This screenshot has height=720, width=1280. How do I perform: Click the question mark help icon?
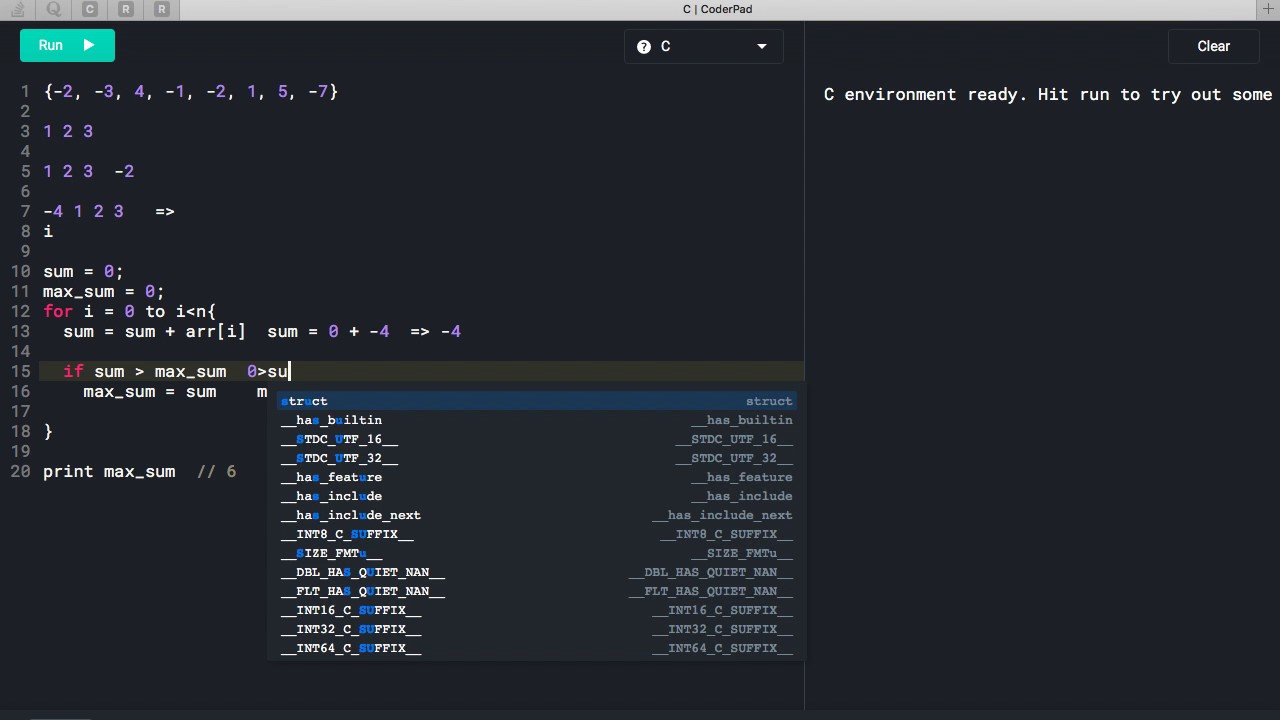click(644, 46)
